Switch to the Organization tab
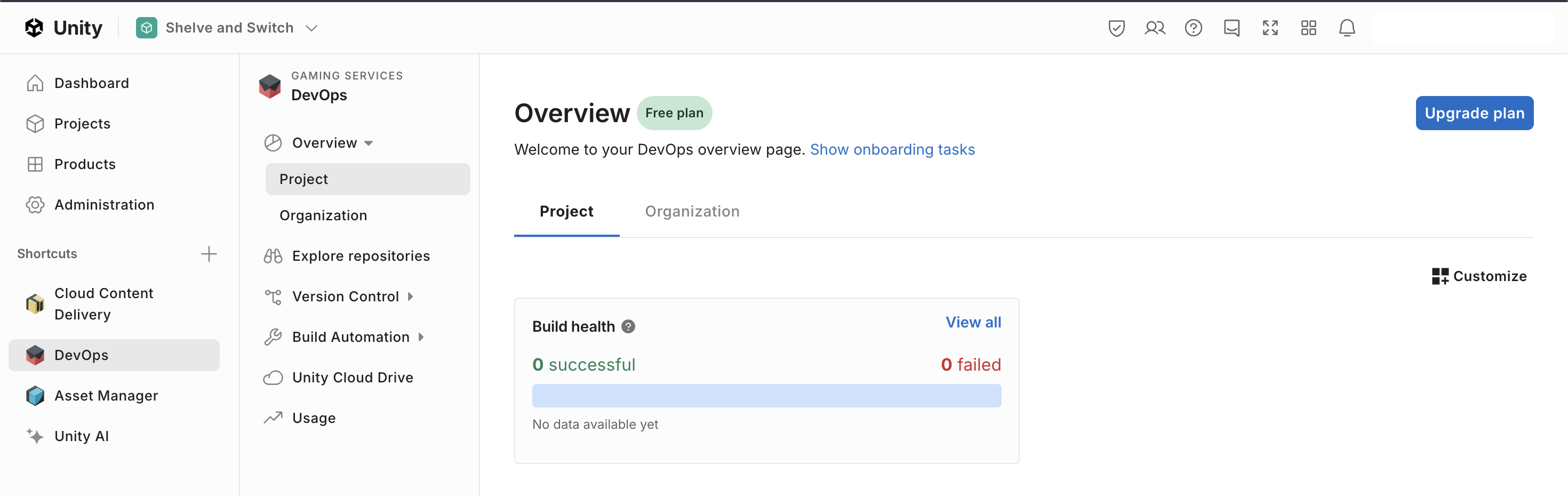1568x496 pixels. pyautogui.click(x=692, y=211)
